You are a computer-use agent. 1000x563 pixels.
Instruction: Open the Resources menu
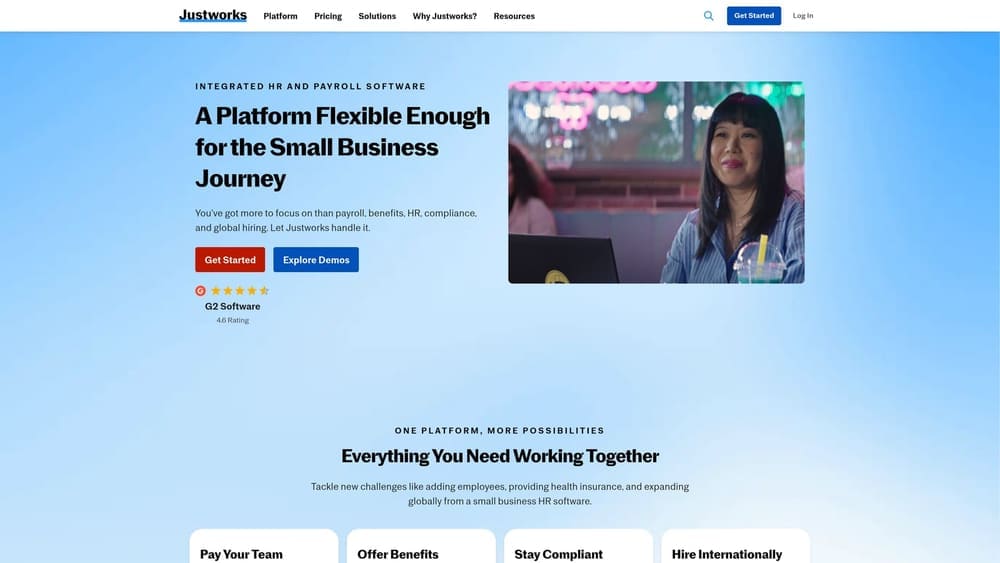pos(514,16)
